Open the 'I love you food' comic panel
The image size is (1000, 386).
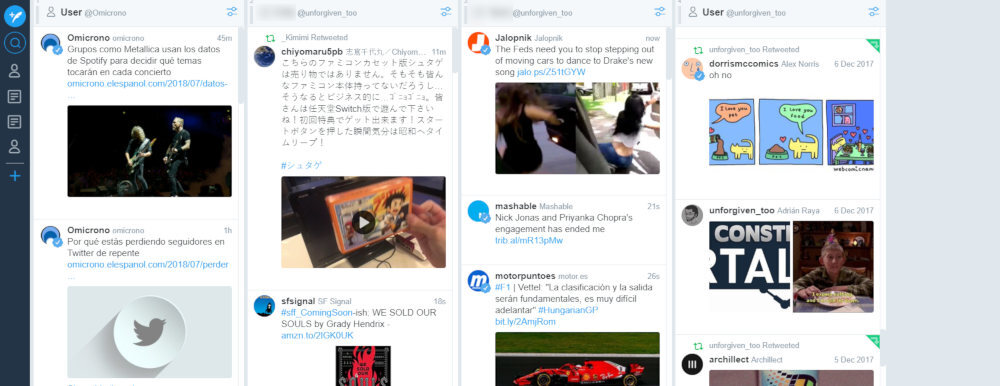point(791,132)
